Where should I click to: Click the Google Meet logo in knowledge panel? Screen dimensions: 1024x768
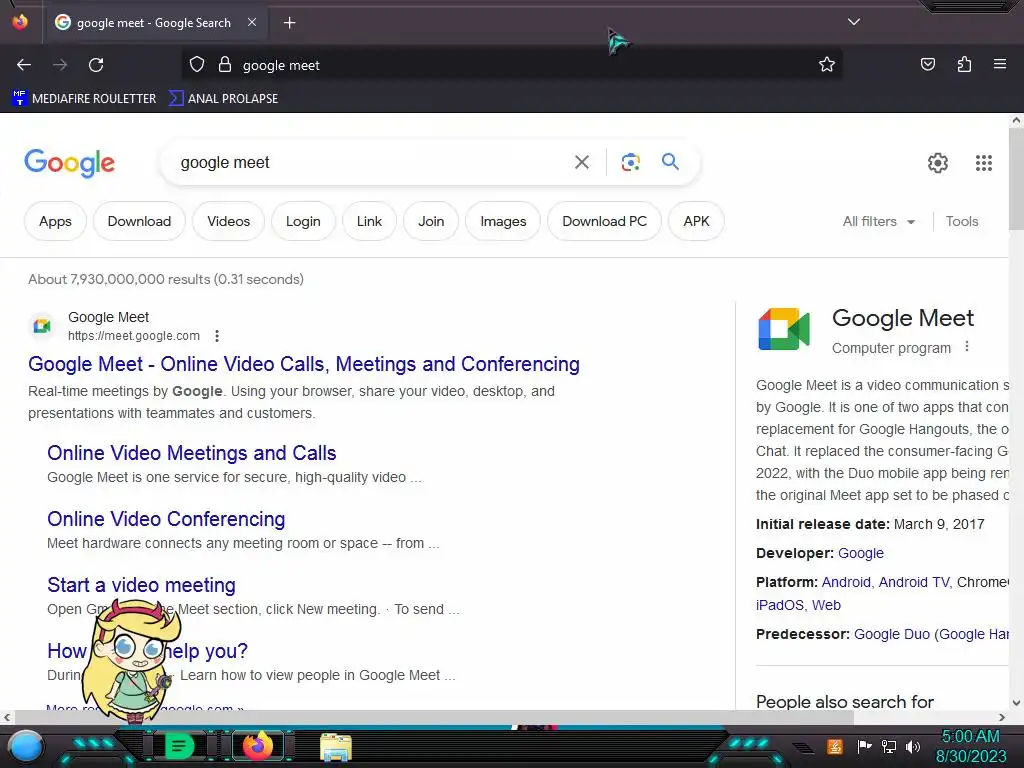(784, 329)
